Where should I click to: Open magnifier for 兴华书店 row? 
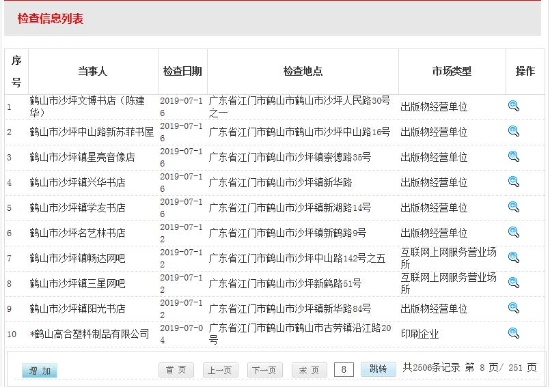(x=513, y=182)
